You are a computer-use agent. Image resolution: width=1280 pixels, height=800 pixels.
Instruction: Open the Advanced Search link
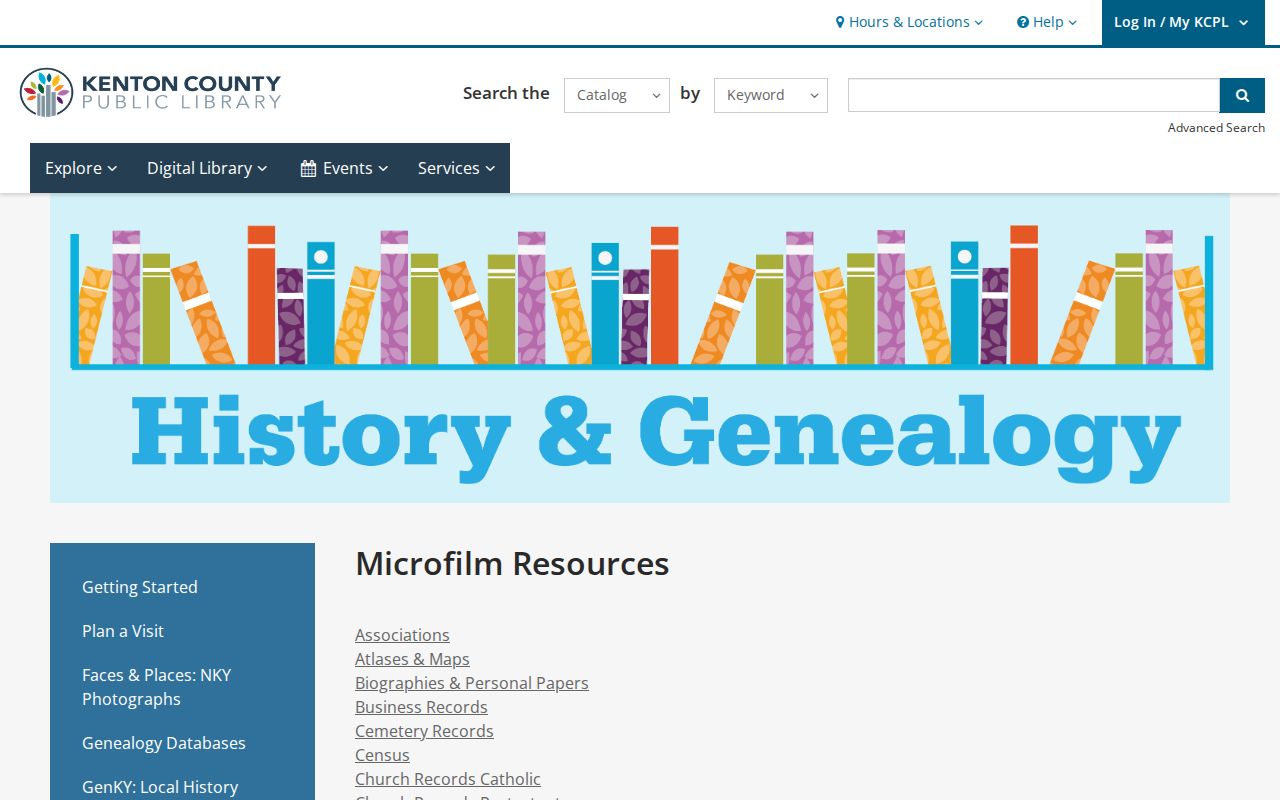pyautogui.click(x=1216, y=128)
